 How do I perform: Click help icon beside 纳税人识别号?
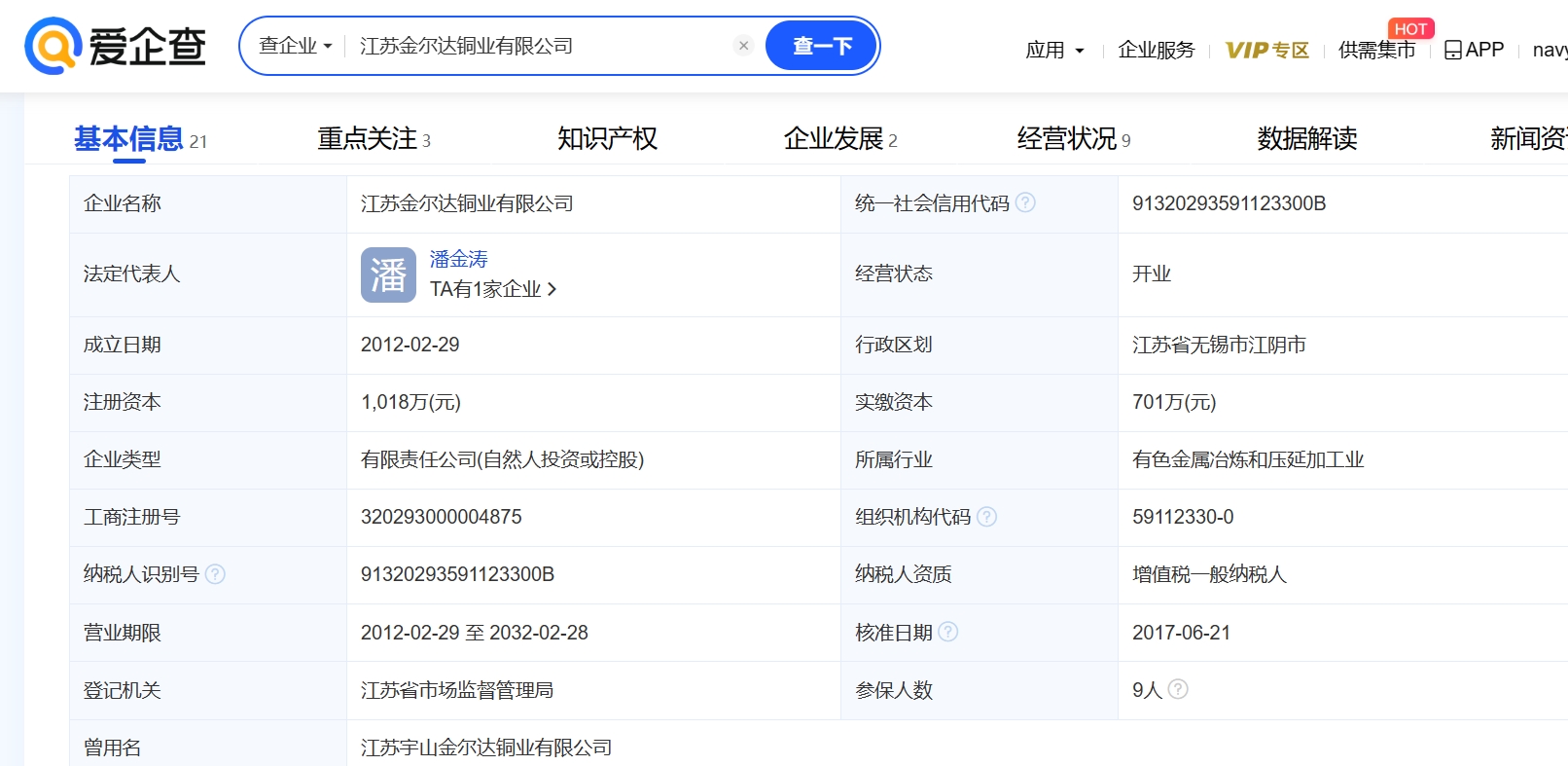215,574
